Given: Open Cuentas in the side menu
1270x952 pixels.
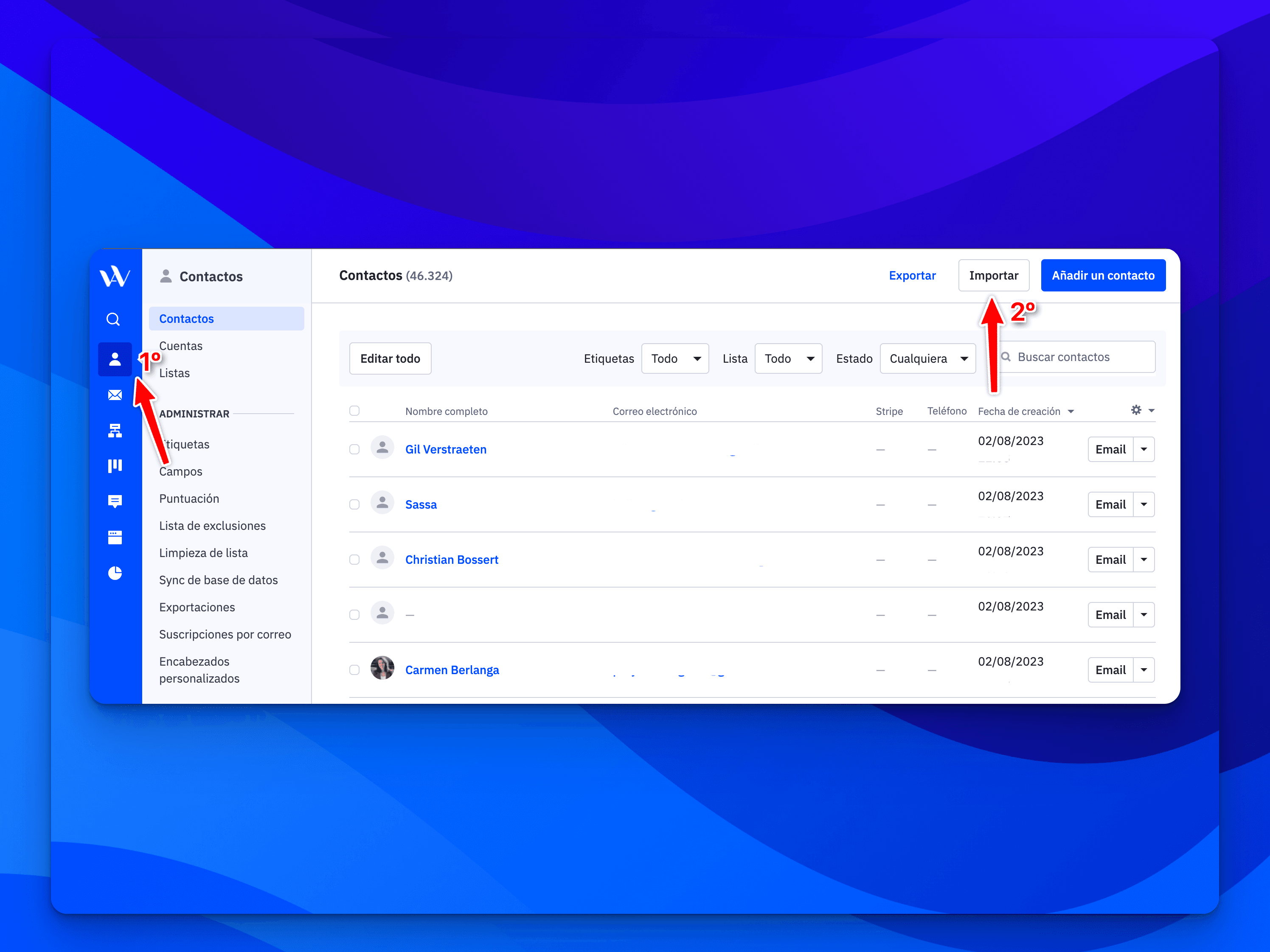Looking at the screenshot, I should [x=181, y=346].
